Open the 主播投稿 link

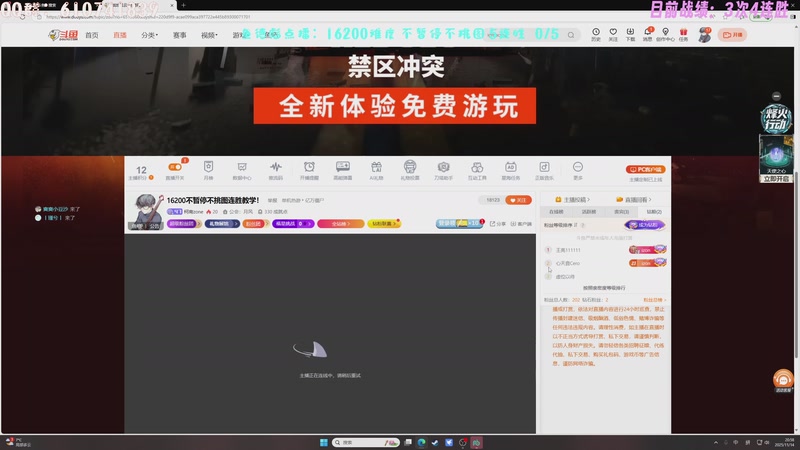572,199
